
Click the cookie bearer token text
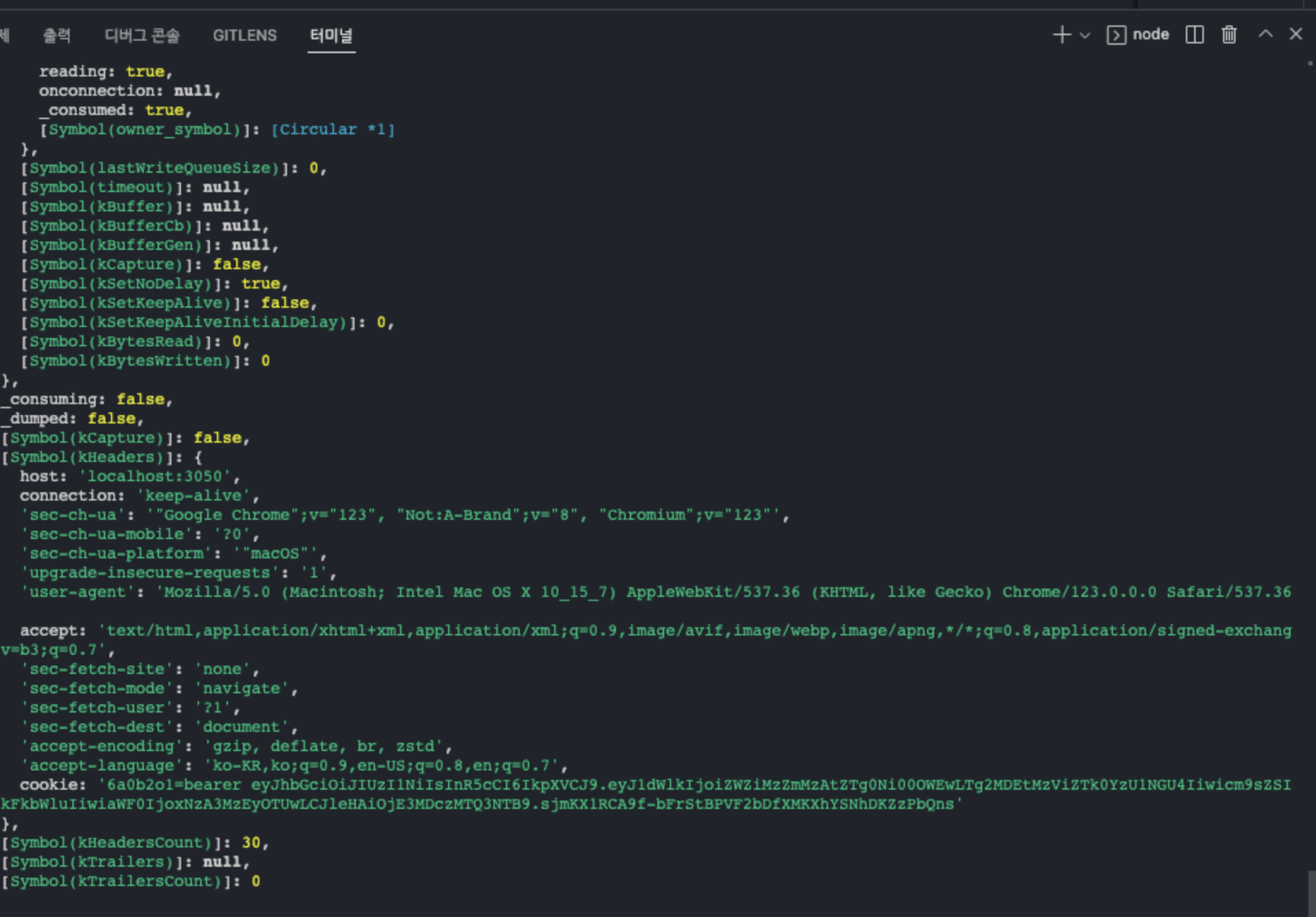coord(646,794)
